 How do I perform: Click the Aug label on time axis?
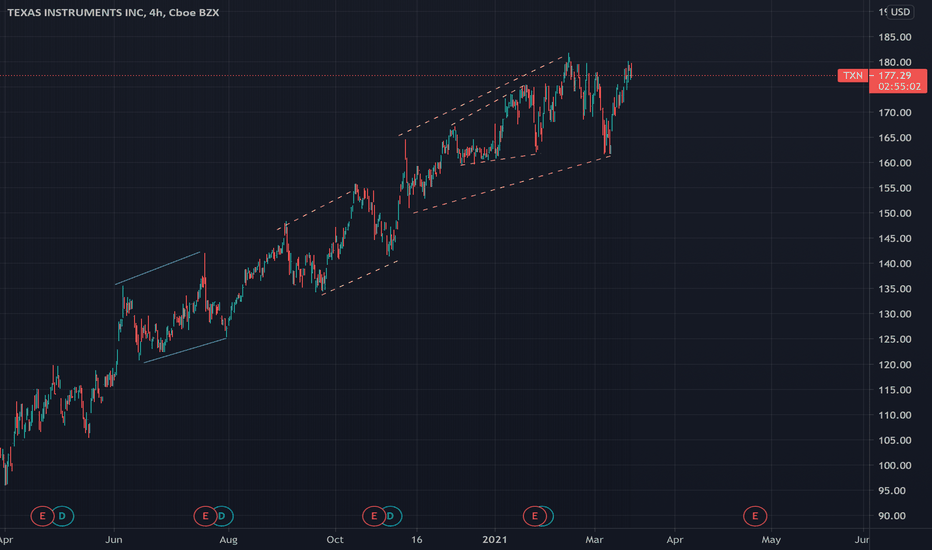coord(228,540)
